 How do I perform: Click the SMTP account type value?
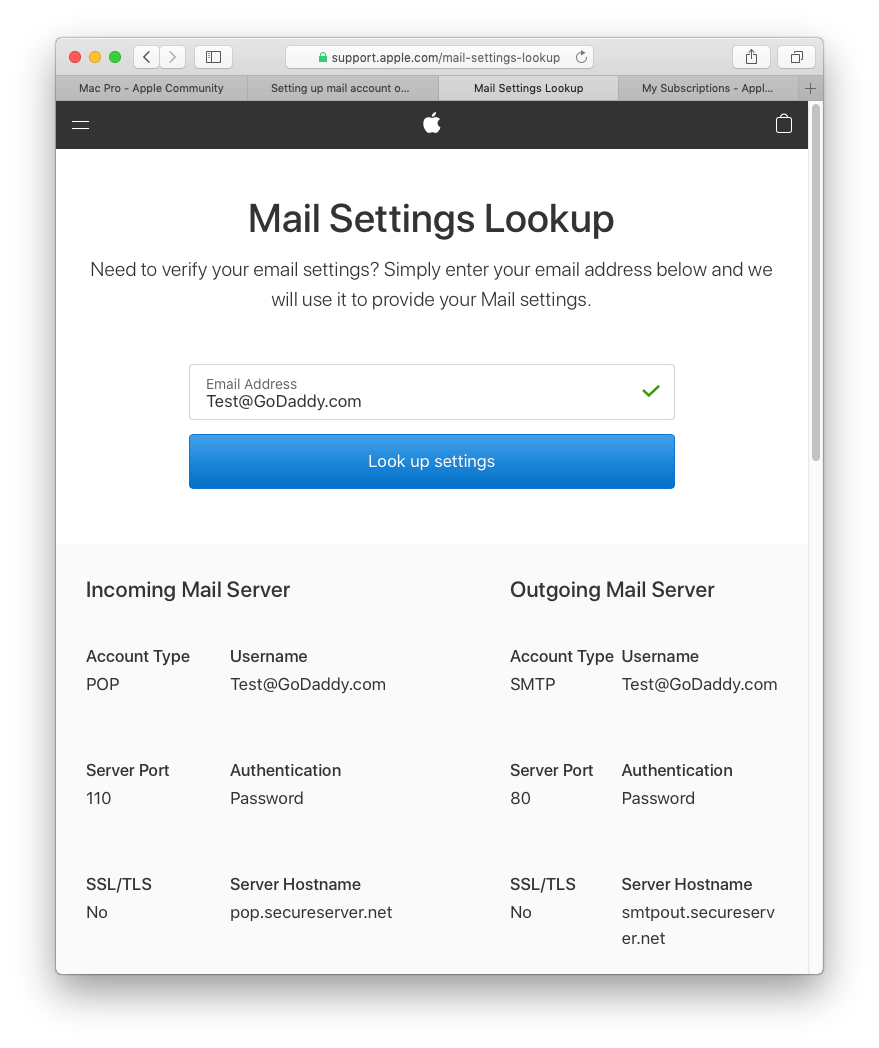533,684
